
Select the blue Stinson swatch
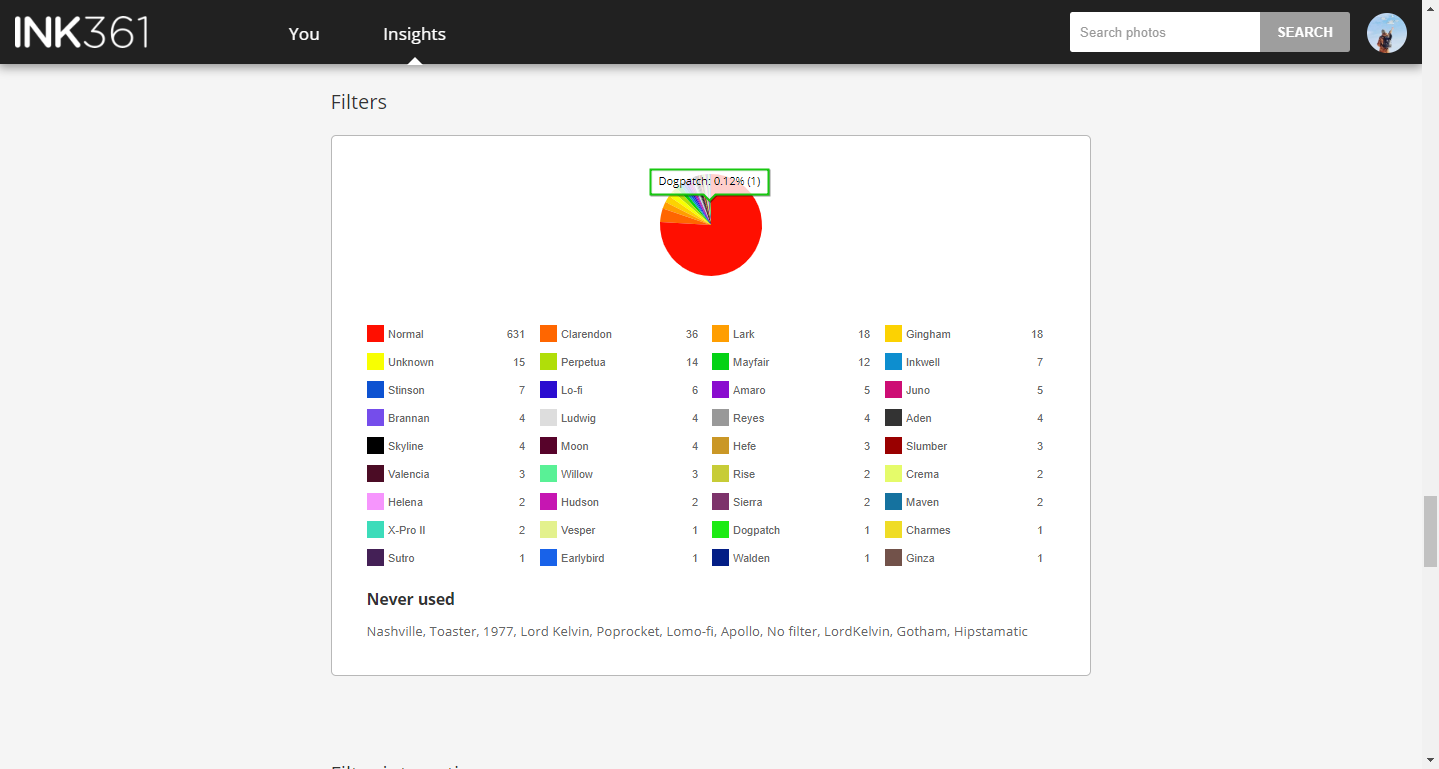click(375, 390)
